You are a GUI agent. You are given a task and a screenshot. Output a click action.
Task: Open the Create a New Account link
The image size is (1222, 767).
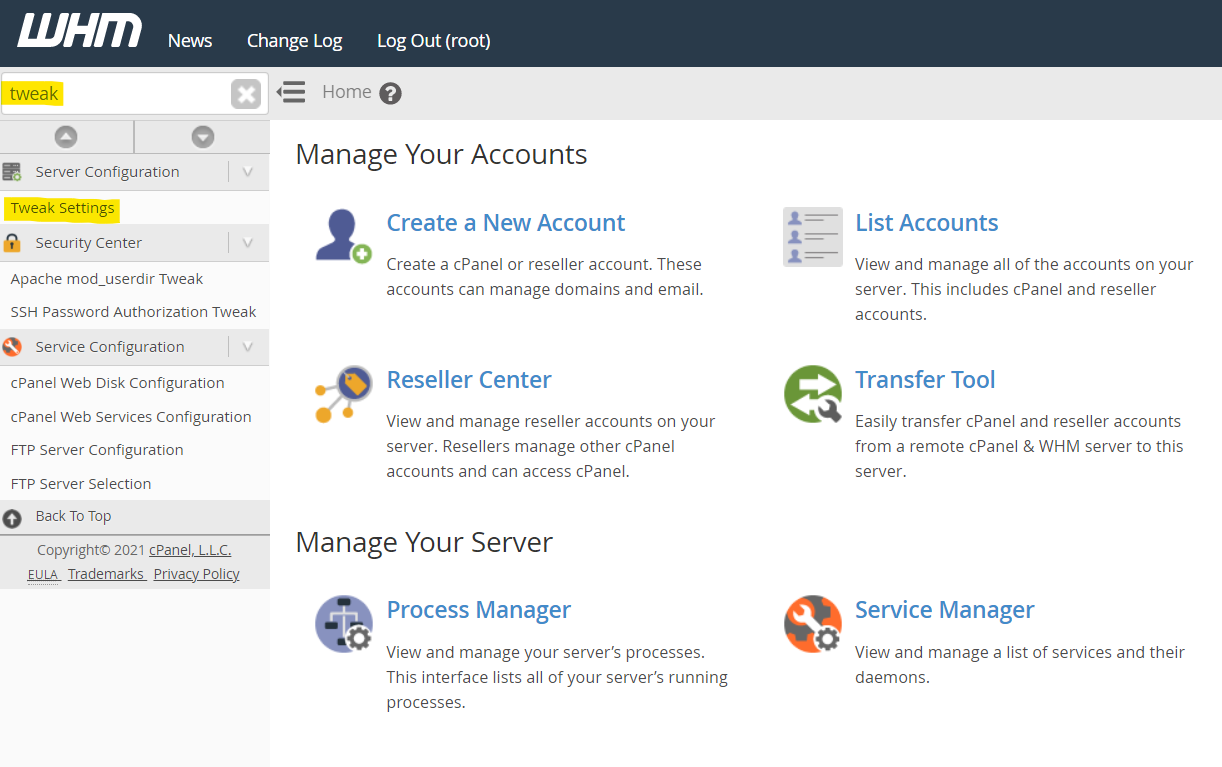point(506,222)
